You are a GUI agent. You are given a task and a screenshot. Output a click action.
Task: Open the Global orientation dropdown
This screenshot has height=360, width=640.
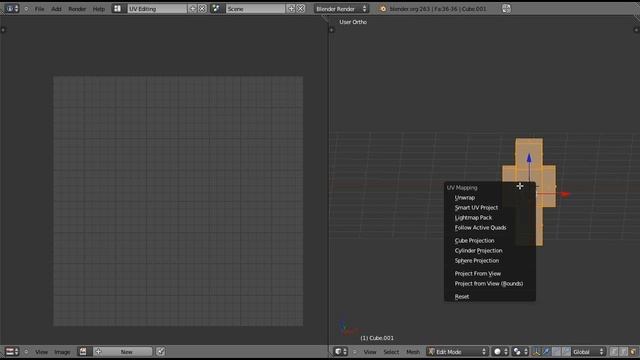pos(588,351)
